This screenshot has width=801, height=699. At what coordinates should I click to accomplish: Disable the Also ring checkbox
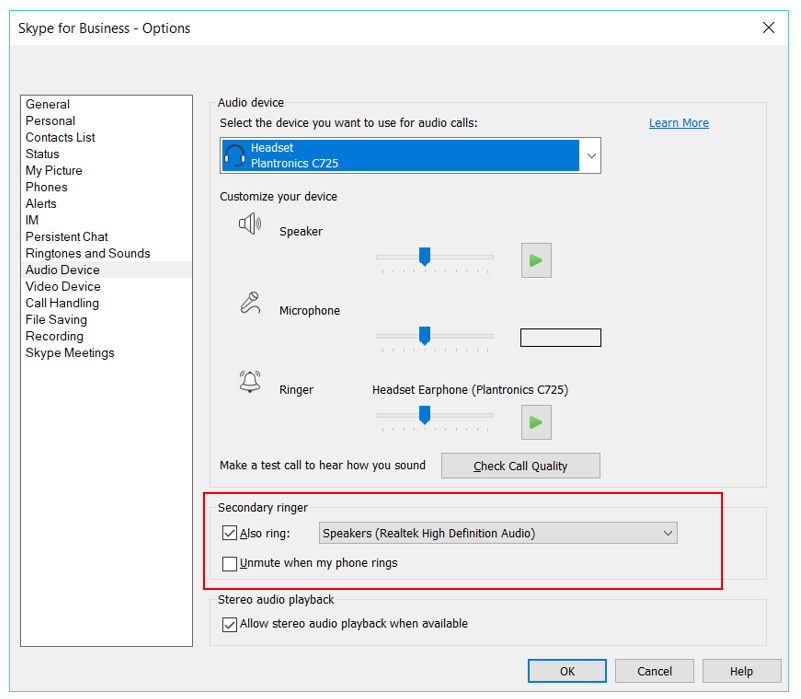coord(230,534)
